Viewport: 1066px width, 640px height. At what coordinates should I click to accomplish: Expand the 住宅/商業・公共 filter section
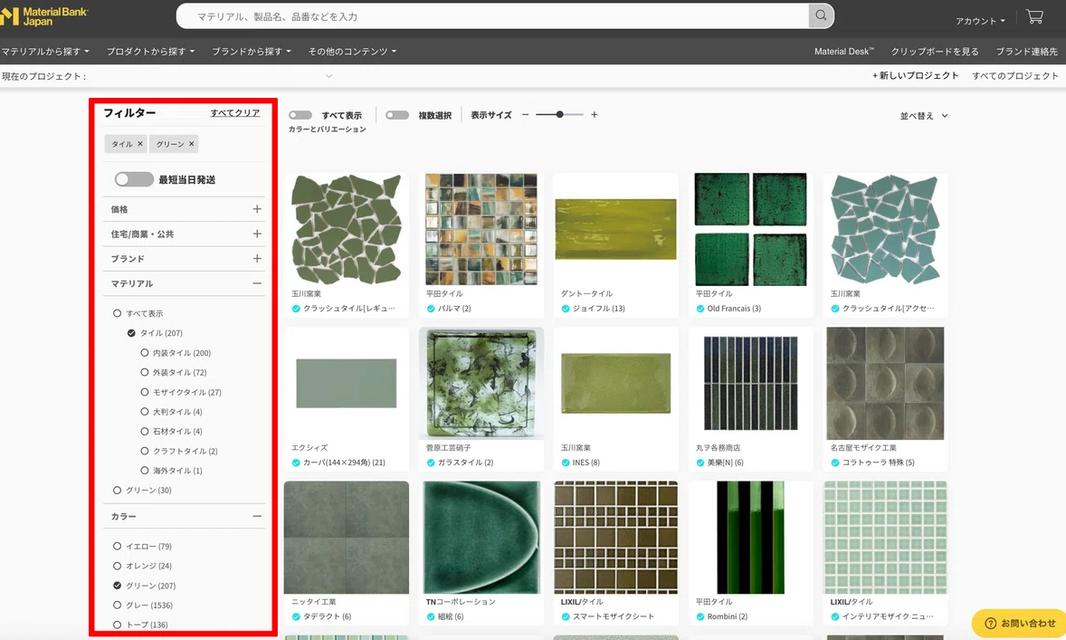coord(257,234)
